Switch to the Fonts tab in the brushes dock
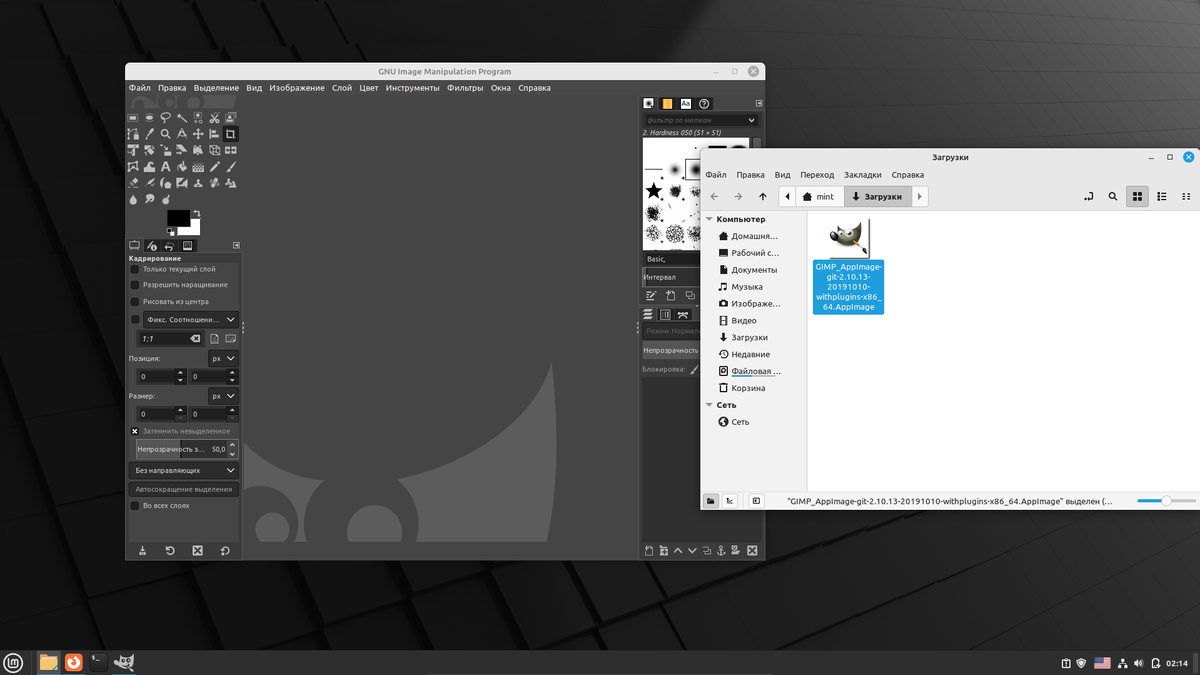 686,103
